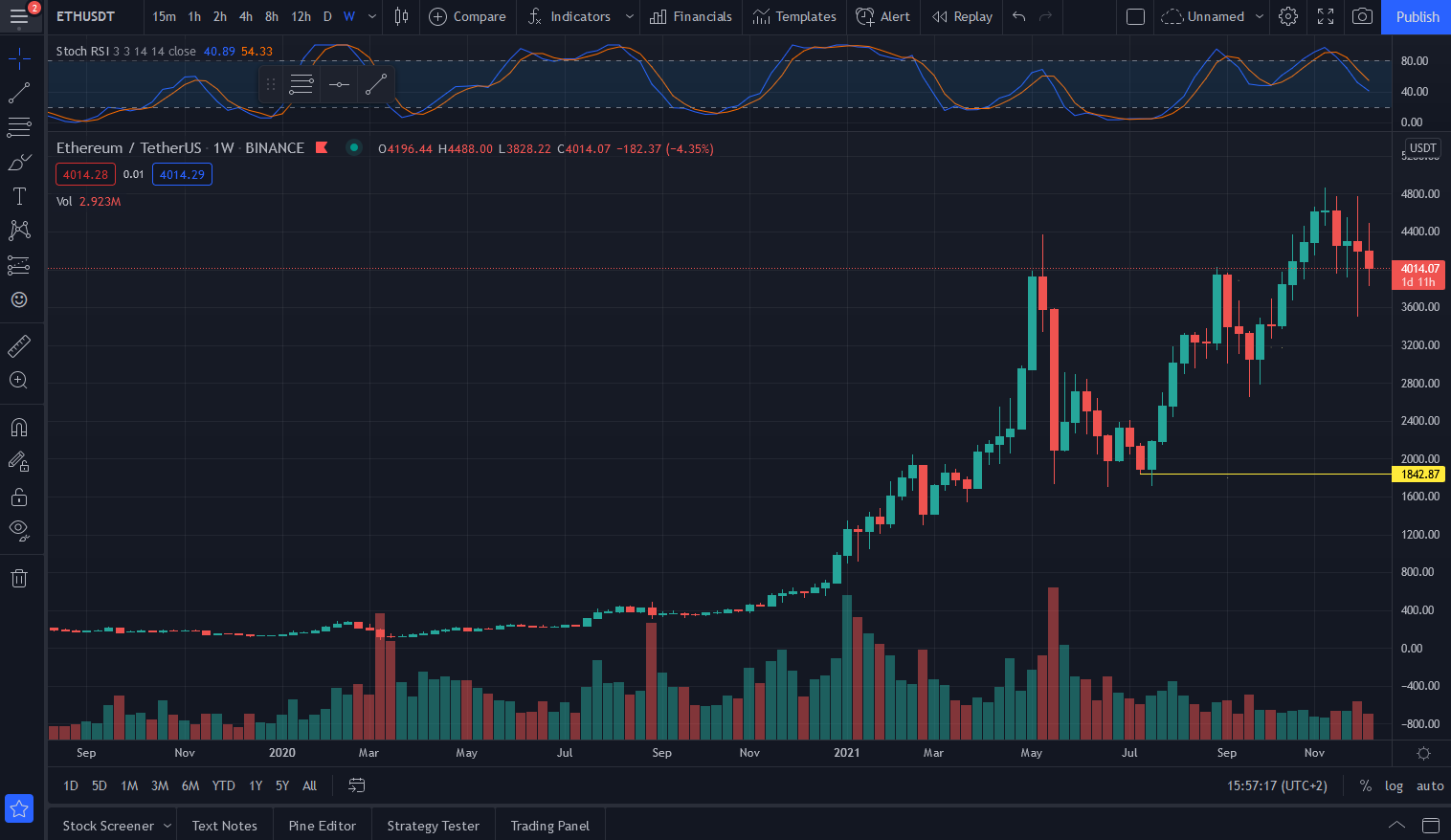Select the brush drawing tool
The width and height of the screenshot is (1451, 840).
tap(19, 163)
